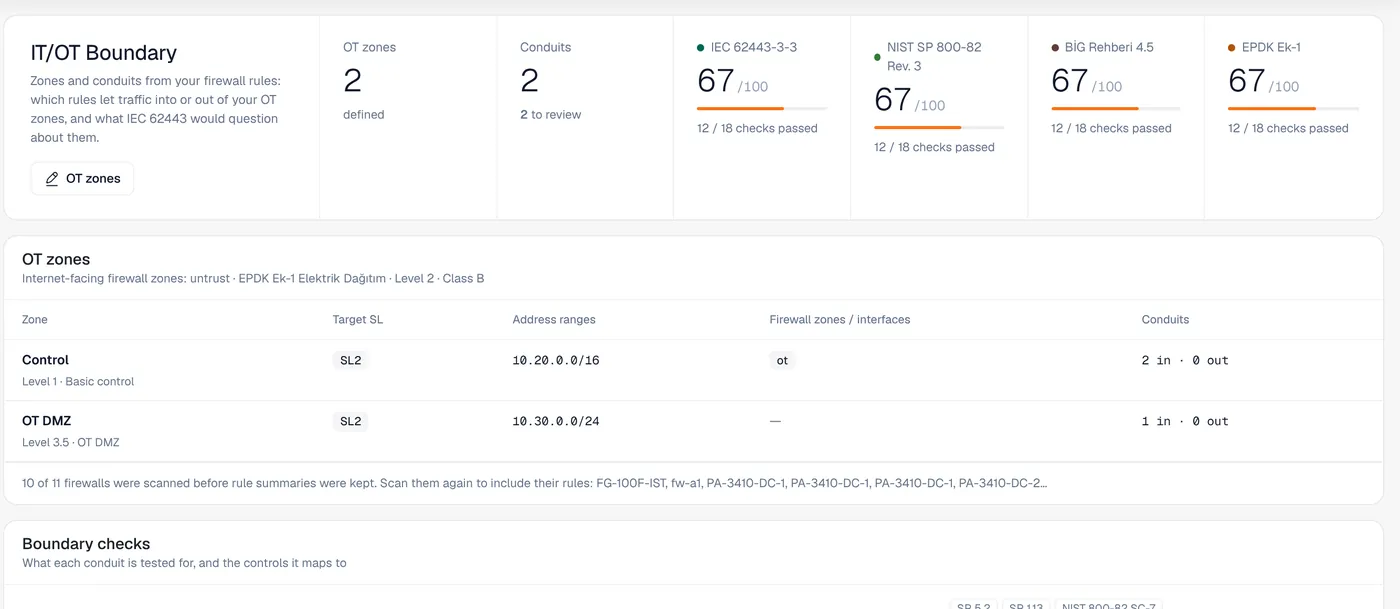
Task: Click the "Level 1 · Basic control" subtitle
Action: click(x=78, y=381)
